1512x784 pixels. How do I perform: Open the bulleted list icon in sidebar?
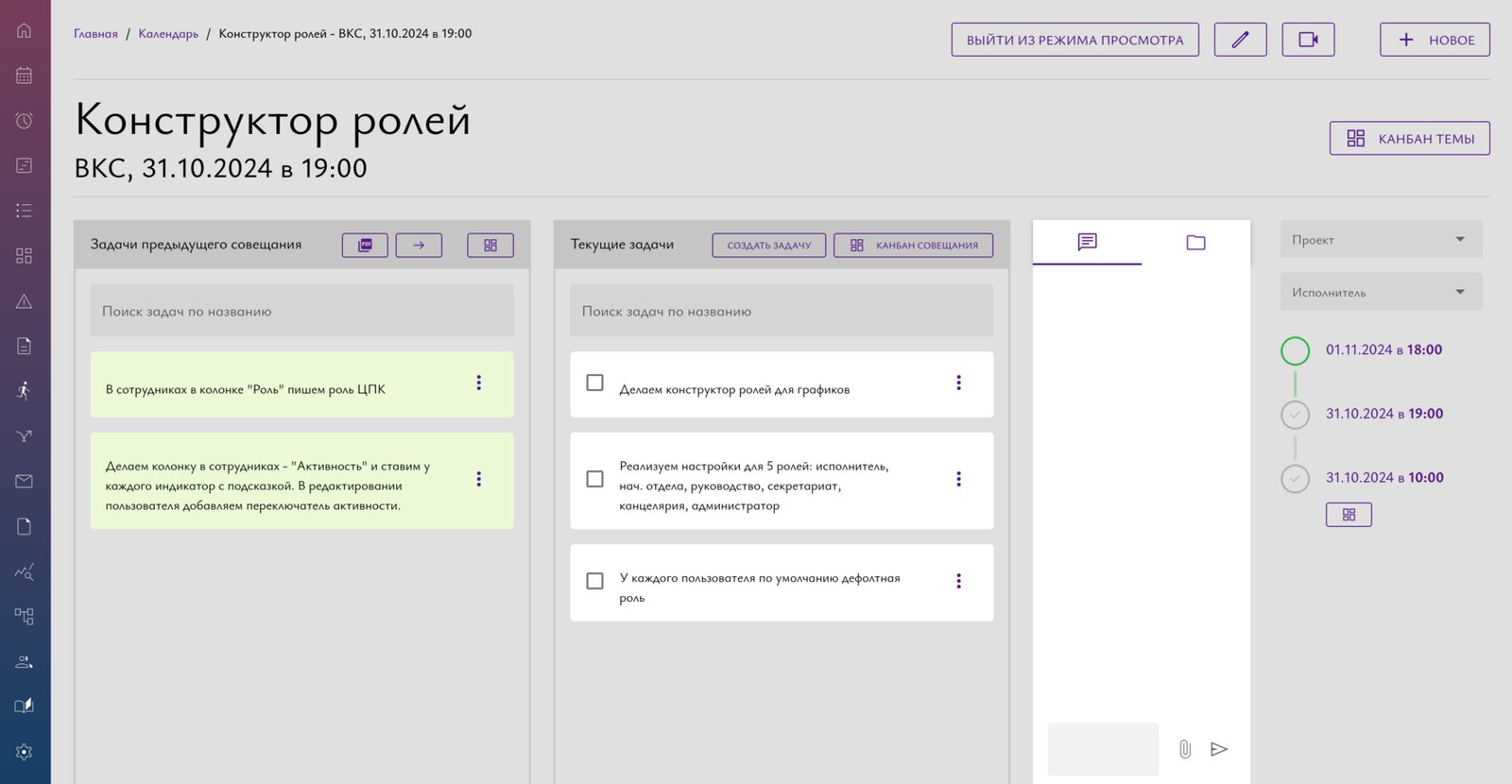click(25, 211)
